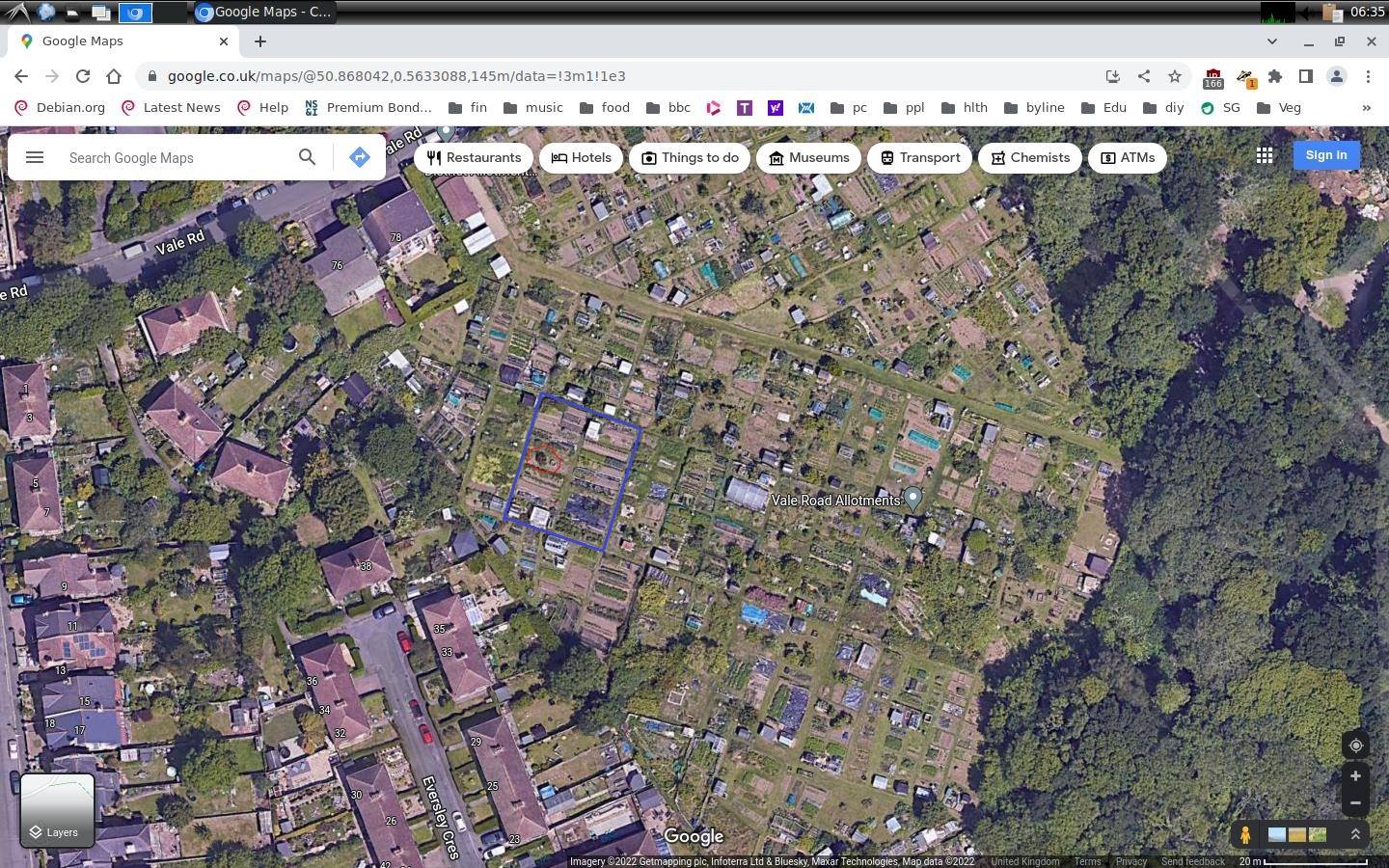This screenshot has height=868, width=1389.
Task: Zoom in on the map
Action: click(x=1355, y=776)
